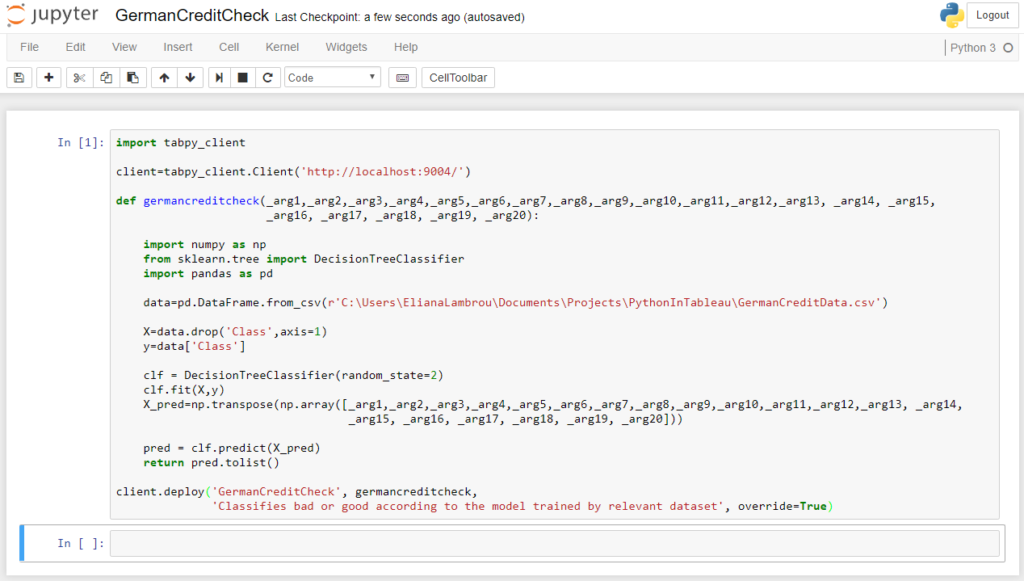Open the Edit menu

coord(75,47)
